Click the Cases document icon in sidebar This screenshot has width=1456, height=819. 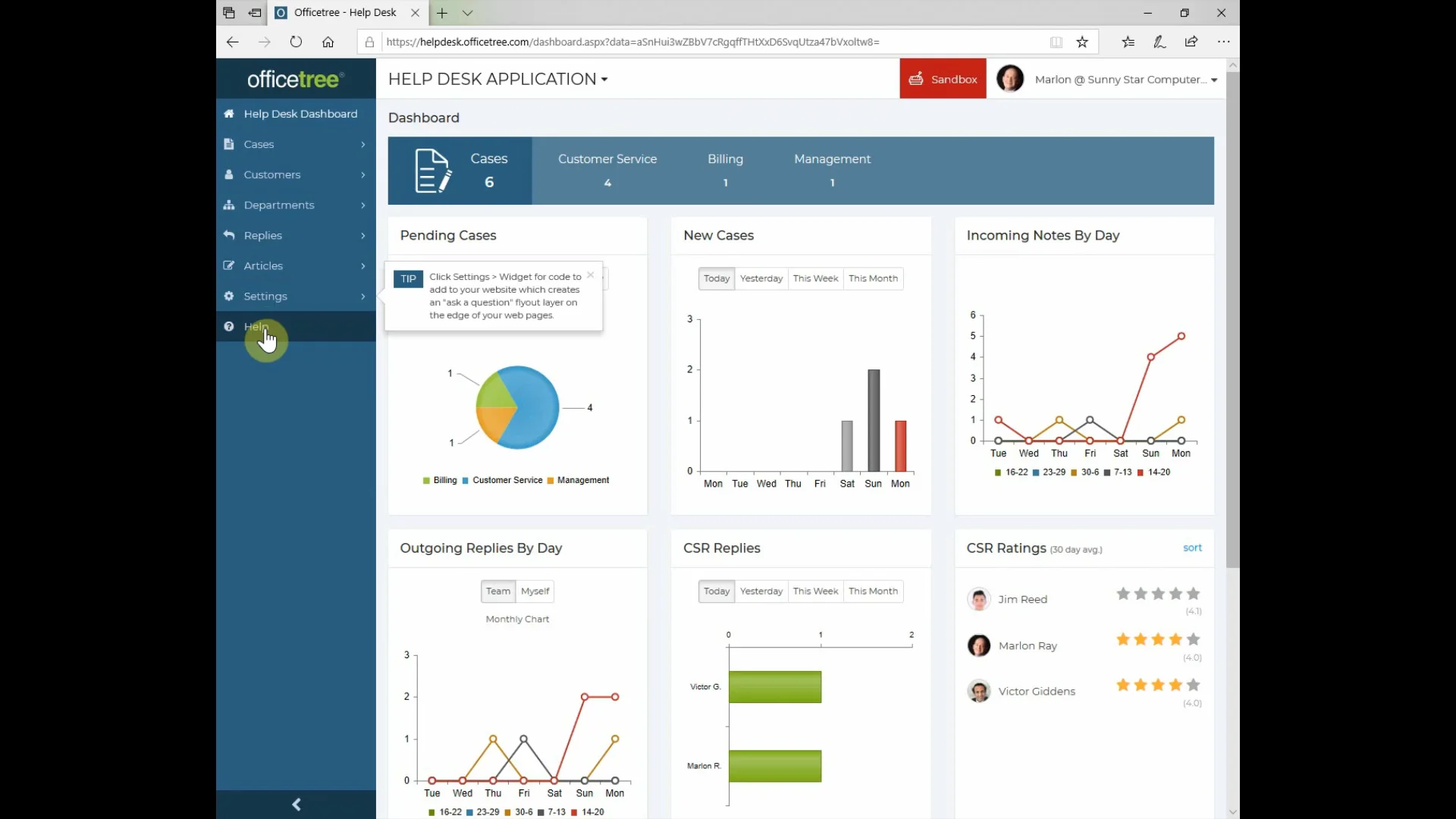pos(229,144)
